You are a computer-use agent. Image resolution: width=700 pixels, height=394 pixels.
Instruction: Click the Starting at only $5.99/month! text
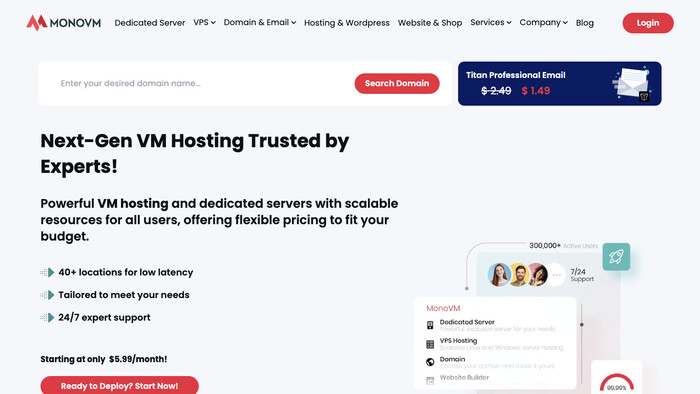click(x=104, y=359)
